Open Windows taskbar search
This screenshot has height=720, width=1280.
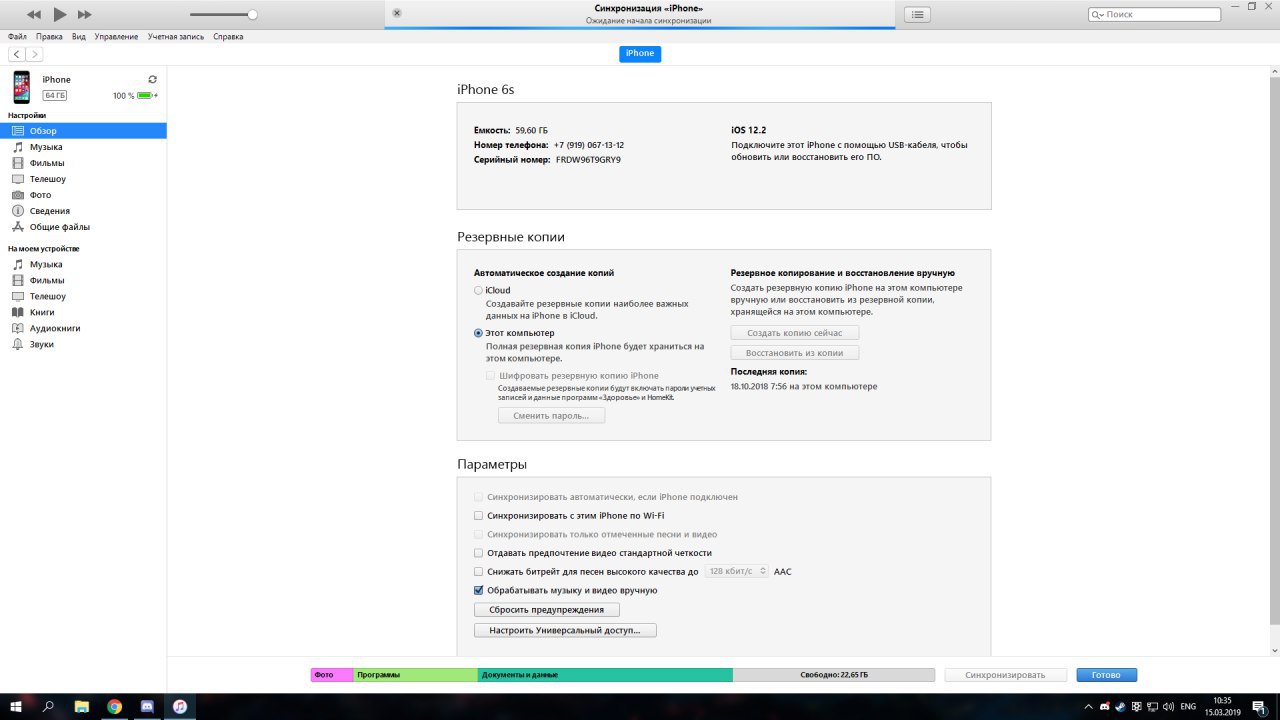[x=49, y=706]
